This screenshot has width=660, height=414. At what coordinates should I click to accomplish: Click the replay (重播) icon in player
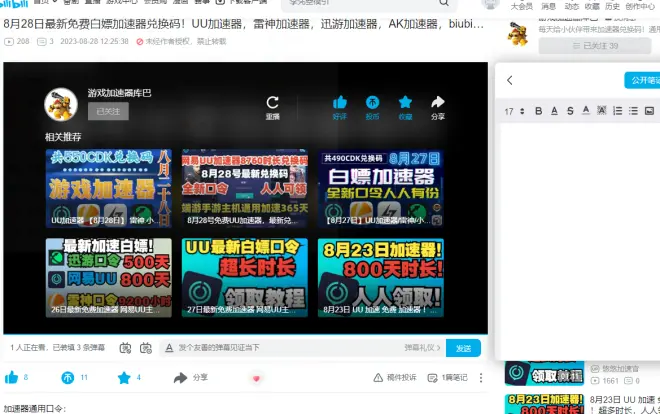[273, 102]
